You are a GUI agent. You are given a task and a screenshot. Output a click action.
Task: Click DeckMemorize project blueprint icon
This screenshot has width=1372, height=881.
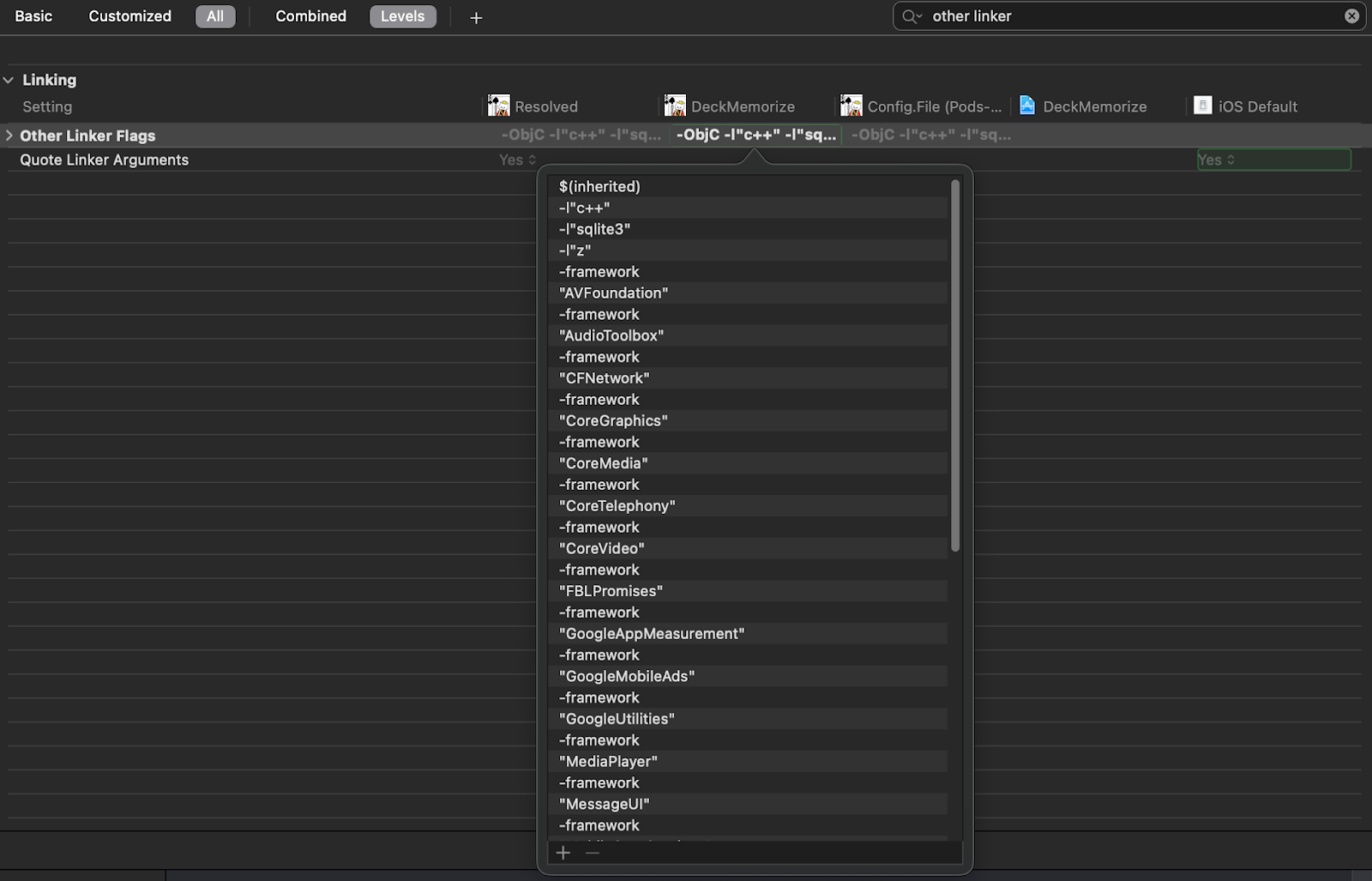coord(1027,106)
